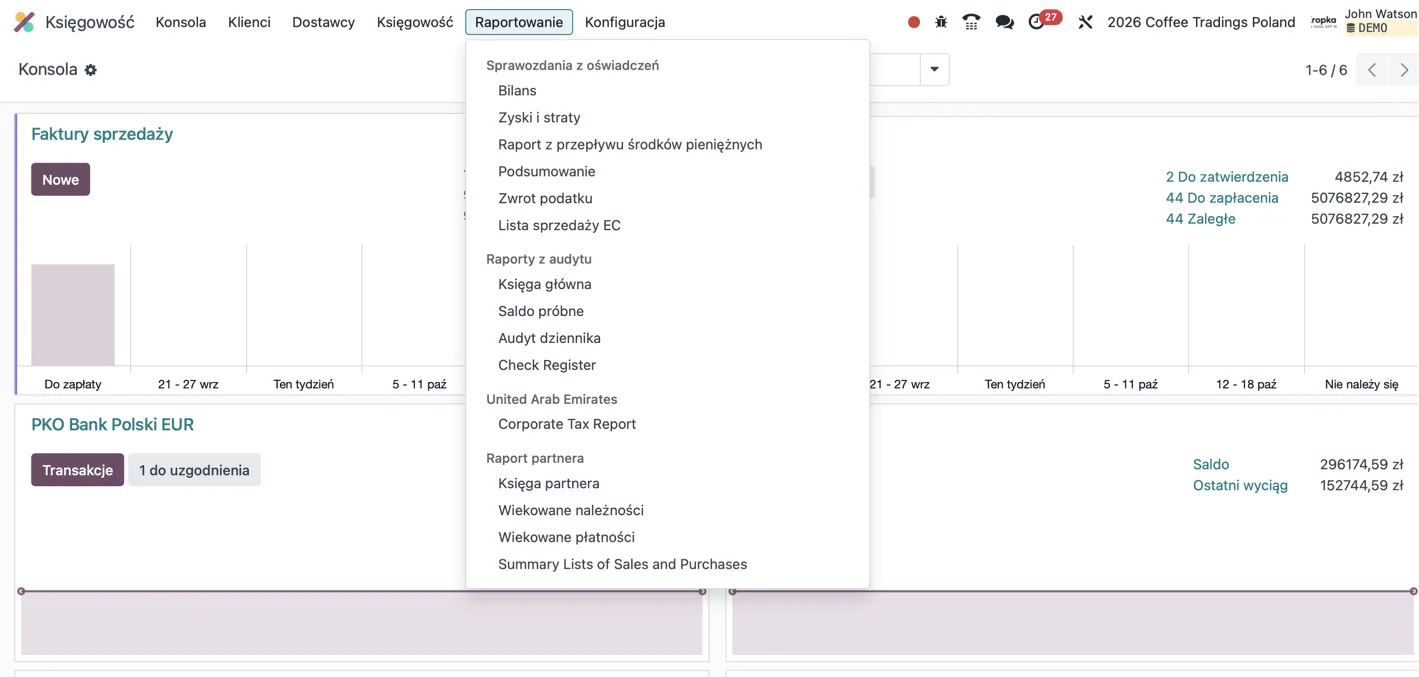Open the Konfiguracja menu
1419x677 pixels.
click(x=625, y=22)
